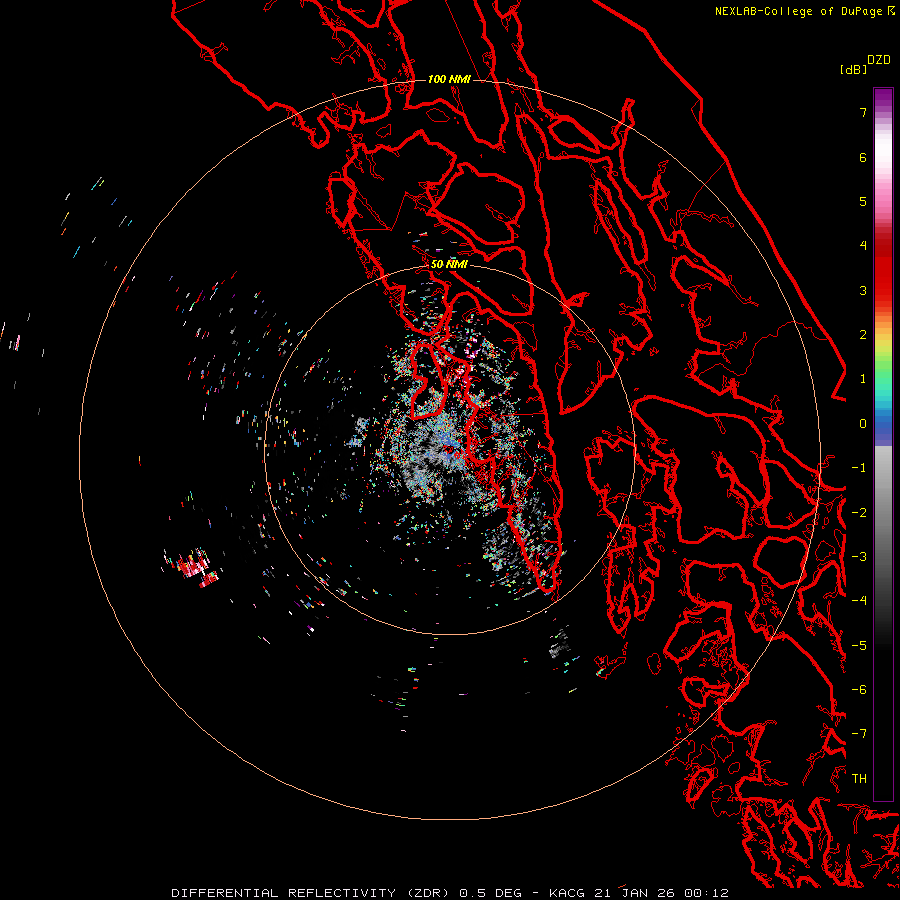Viewport: 900px width, 900px height.
Task: Click the [dB] unit label
Action: [x=854, y=69]
